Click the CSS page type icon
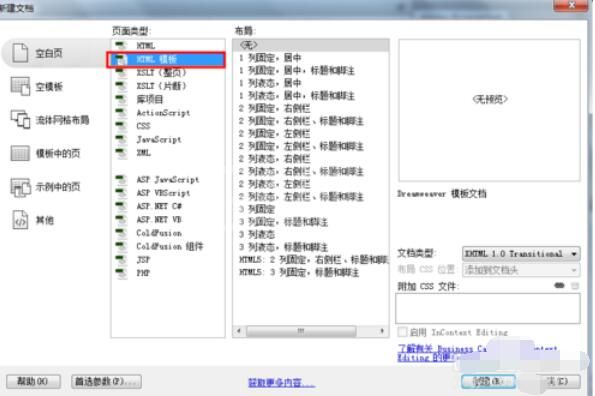Viewport: 595px width, 396px height. [121, 126]
